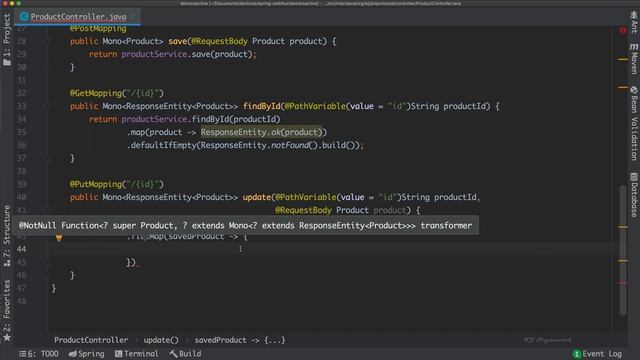Open the Spring tool window
640x360 pixels.
[x=87, y=353]
